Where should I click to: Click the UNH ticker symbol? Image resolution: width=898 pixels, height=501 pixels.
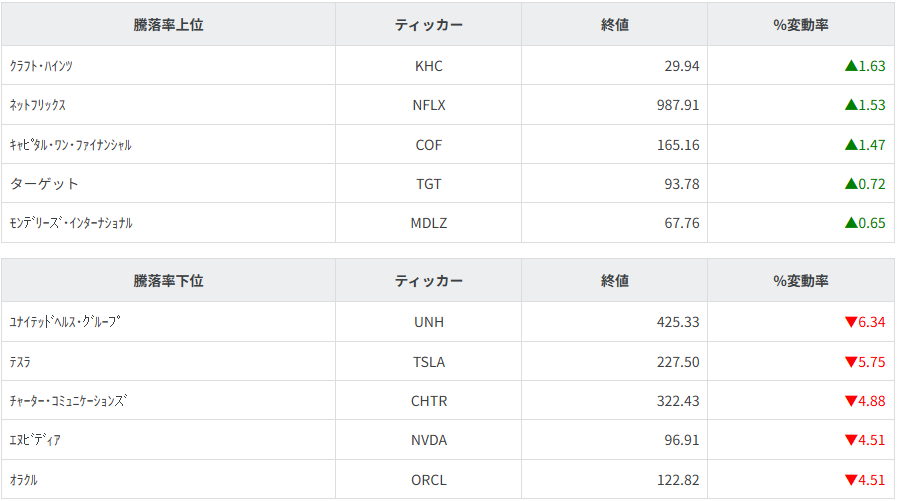coord(428,322)
